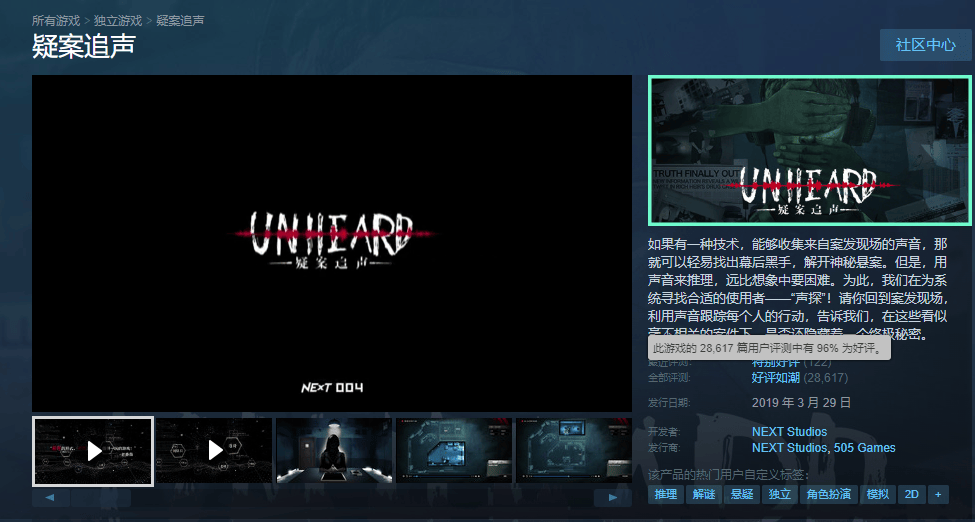
Task: Go to 所有游戏 breadcrumb
Action: coord(56,20)
